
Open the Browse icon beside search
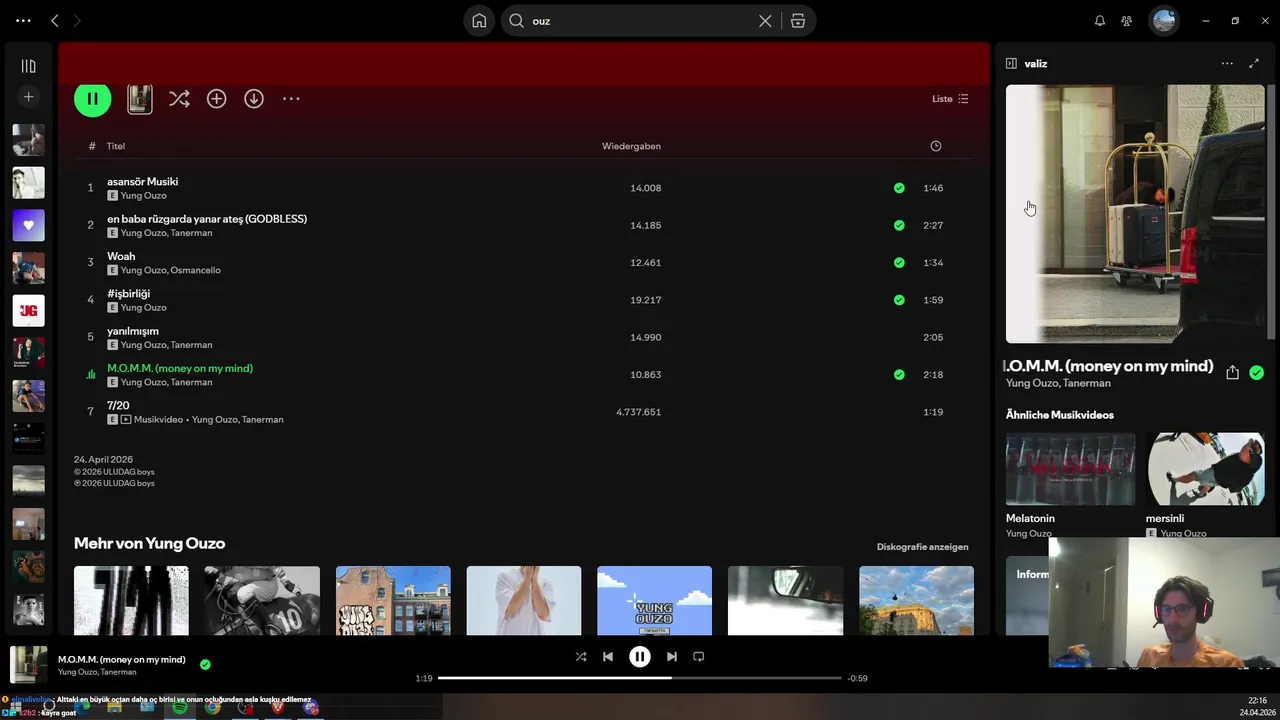tap(798, 21)
